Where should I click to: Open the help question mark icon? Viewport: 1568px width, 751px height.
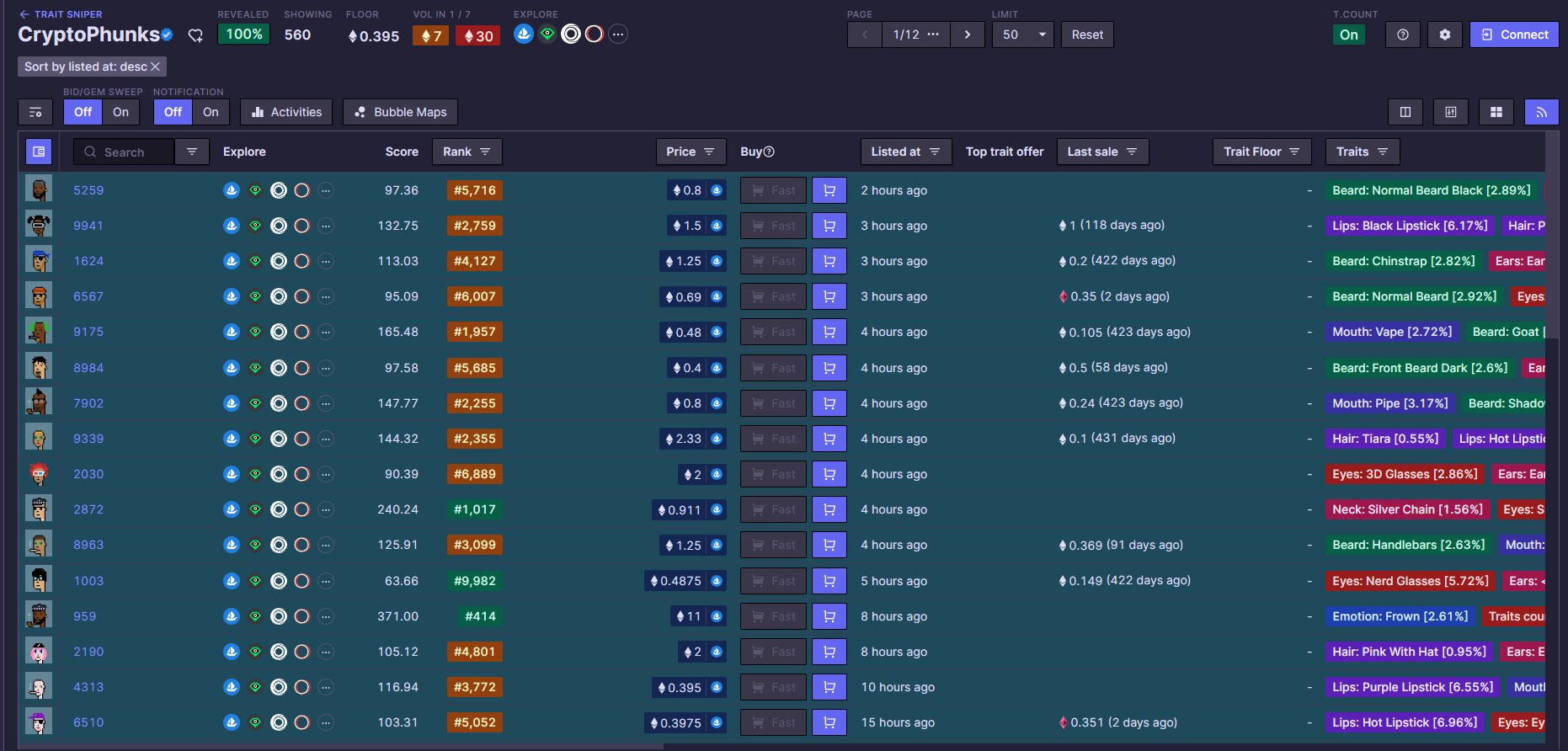click(x=1403, y=35)
